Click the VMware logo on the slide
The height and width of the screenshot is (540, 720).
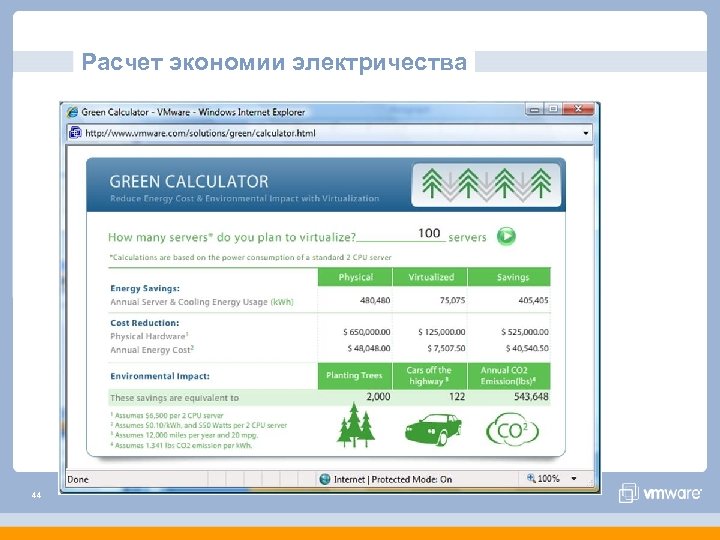660,494
